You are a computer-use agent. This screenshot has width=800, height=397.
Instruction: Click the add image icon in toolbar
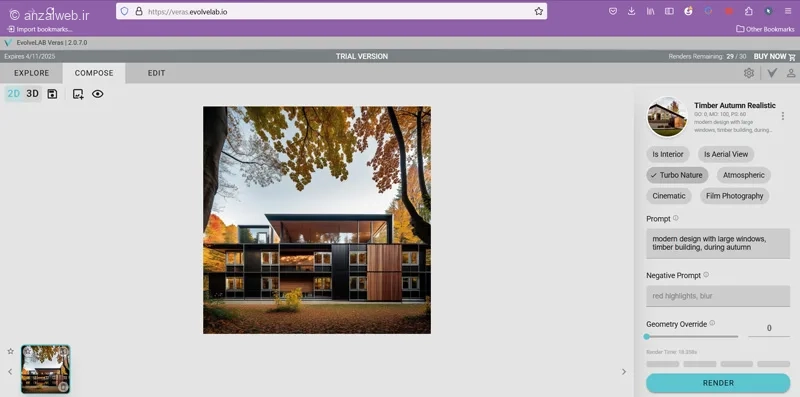point(78,94)
